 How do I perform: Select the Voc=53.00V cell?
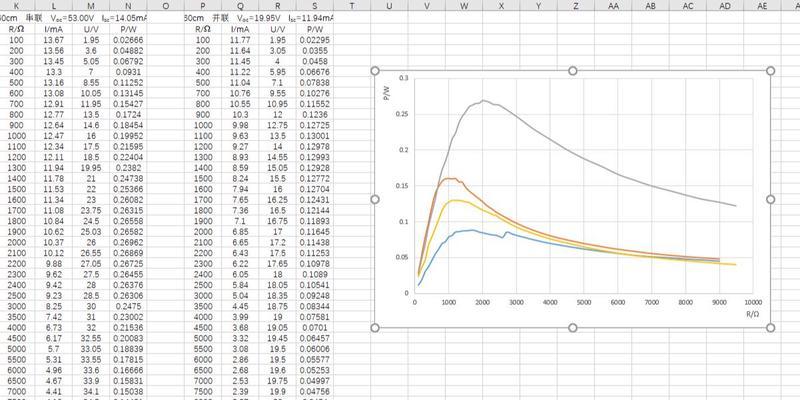click(73, 18)
